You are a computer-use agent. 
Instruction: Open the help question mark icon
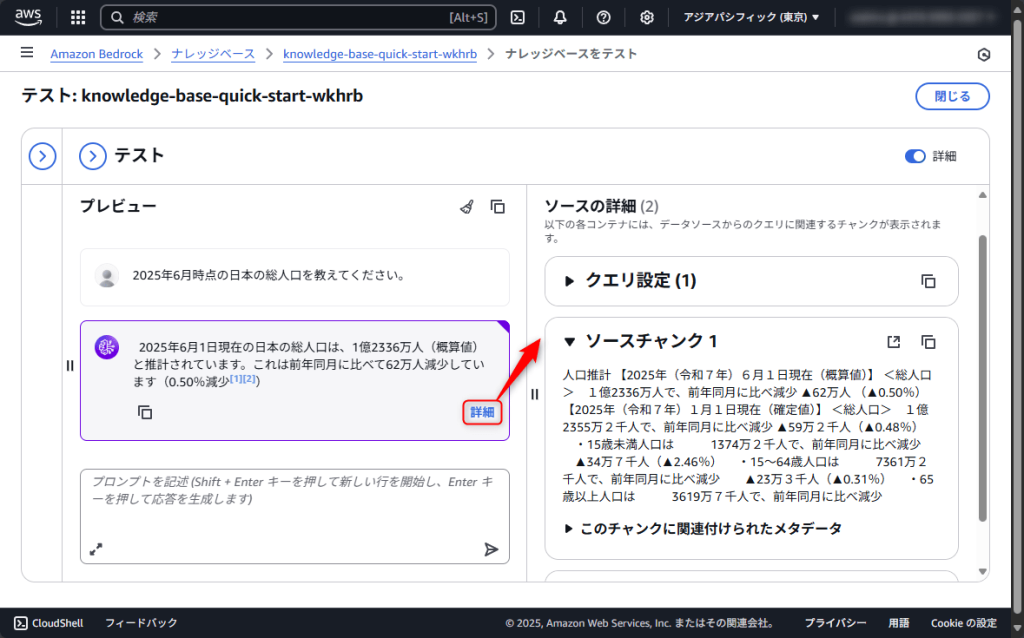[603, 18]
